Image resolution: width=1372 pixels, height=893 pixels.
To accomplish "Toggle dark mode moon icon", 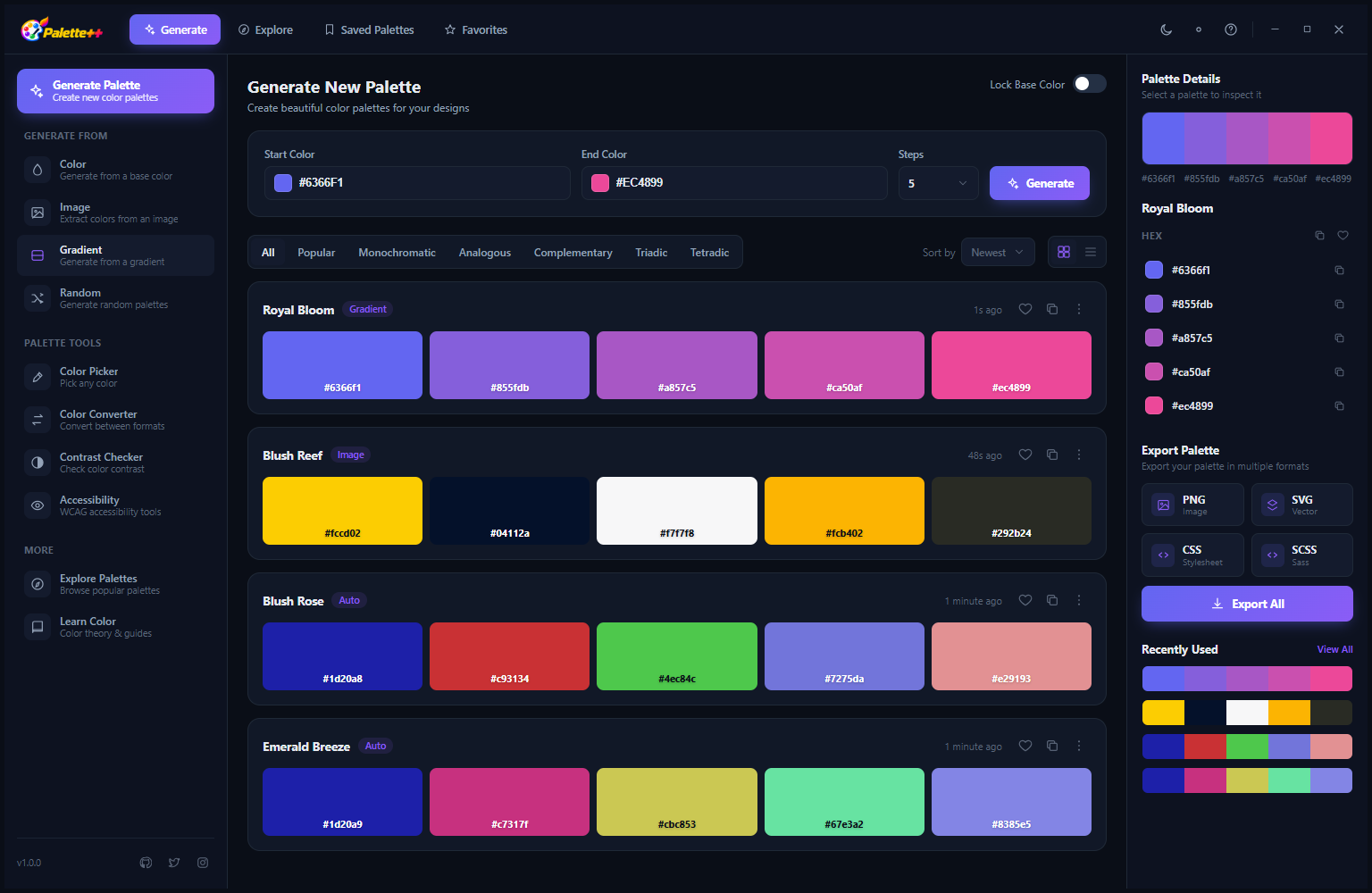I will tap(1167, 29).
